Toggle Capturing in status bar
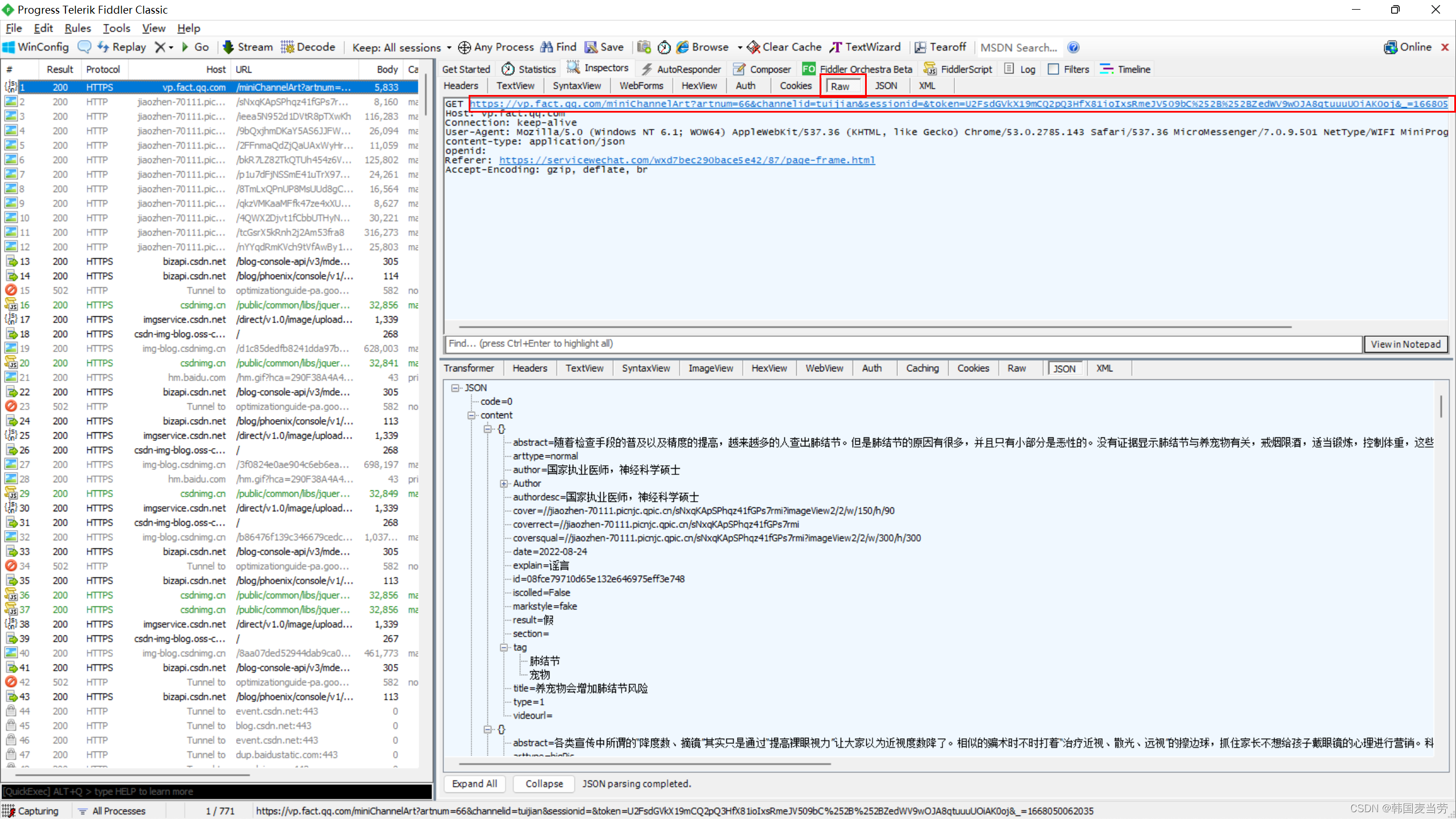Screen dimensions: 1456x819 click(31, 811)
